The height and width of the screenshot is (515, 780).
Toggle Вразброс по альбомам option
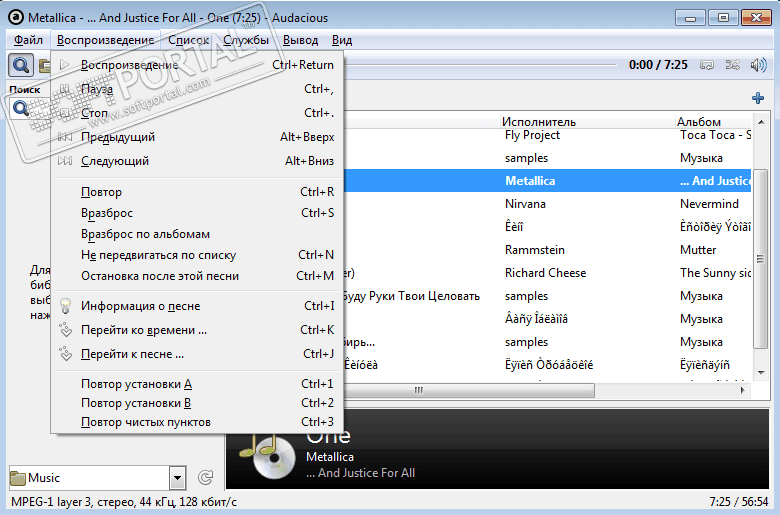pos(197,234)
